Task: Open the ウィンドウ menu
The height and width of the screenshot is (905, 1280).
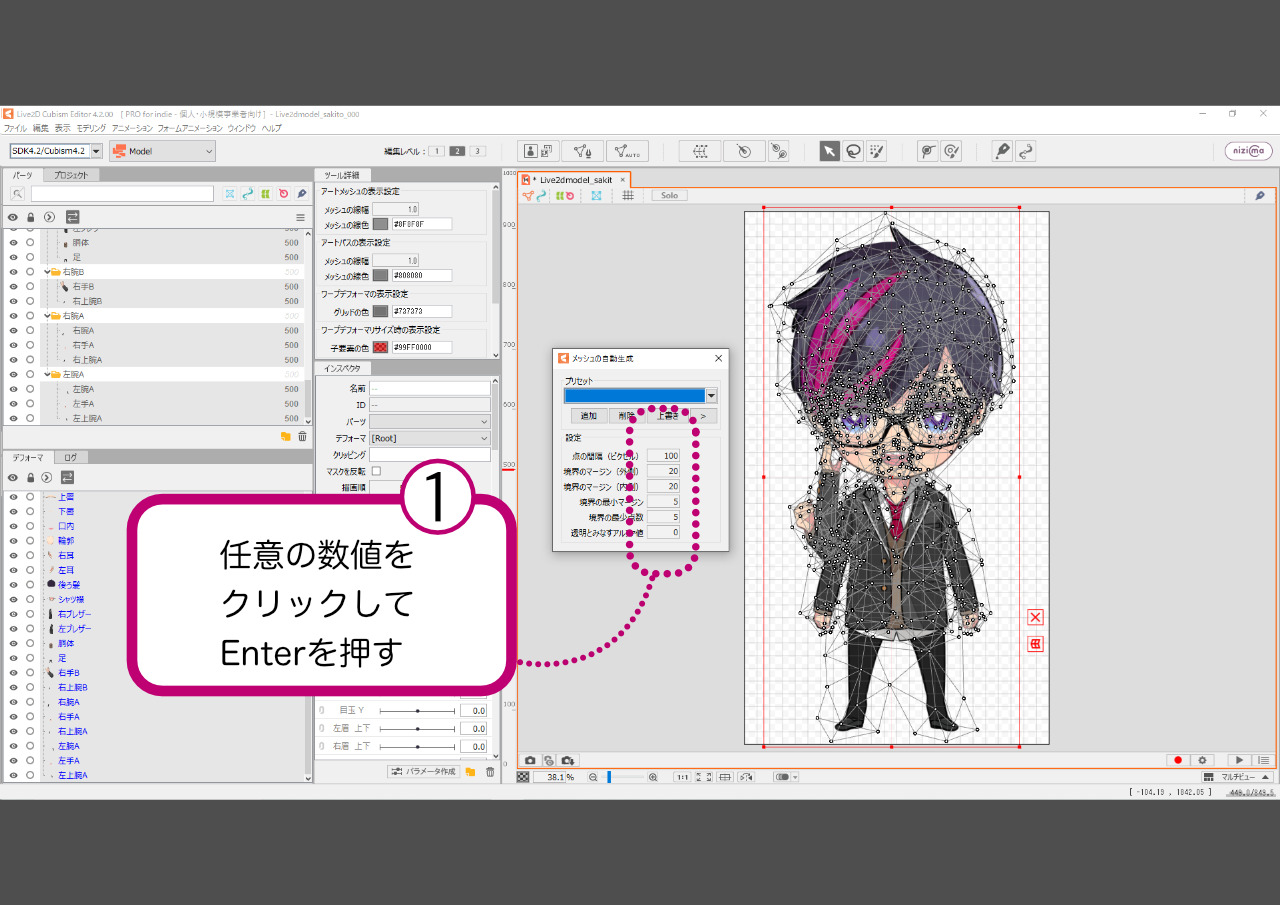Action: click(x=241, y=128)
